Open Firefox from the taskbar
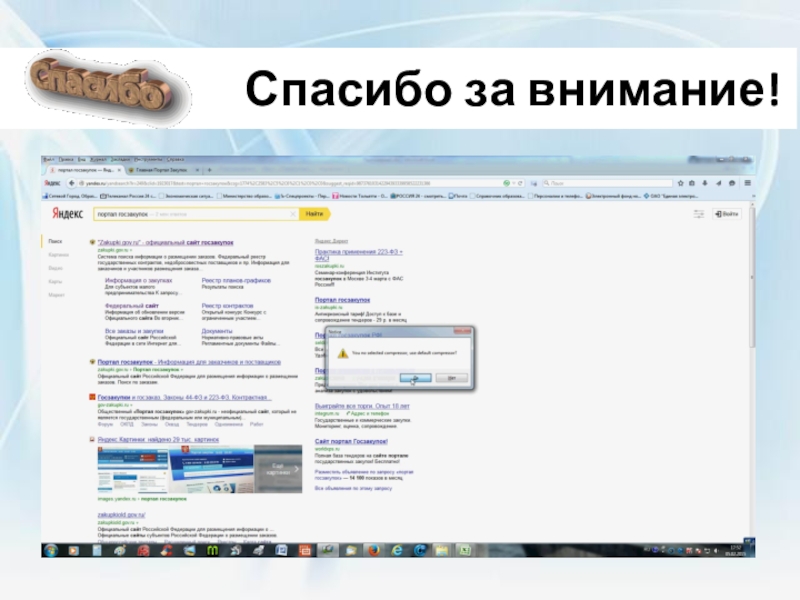800x600 pixels. (x=373, y=550)
